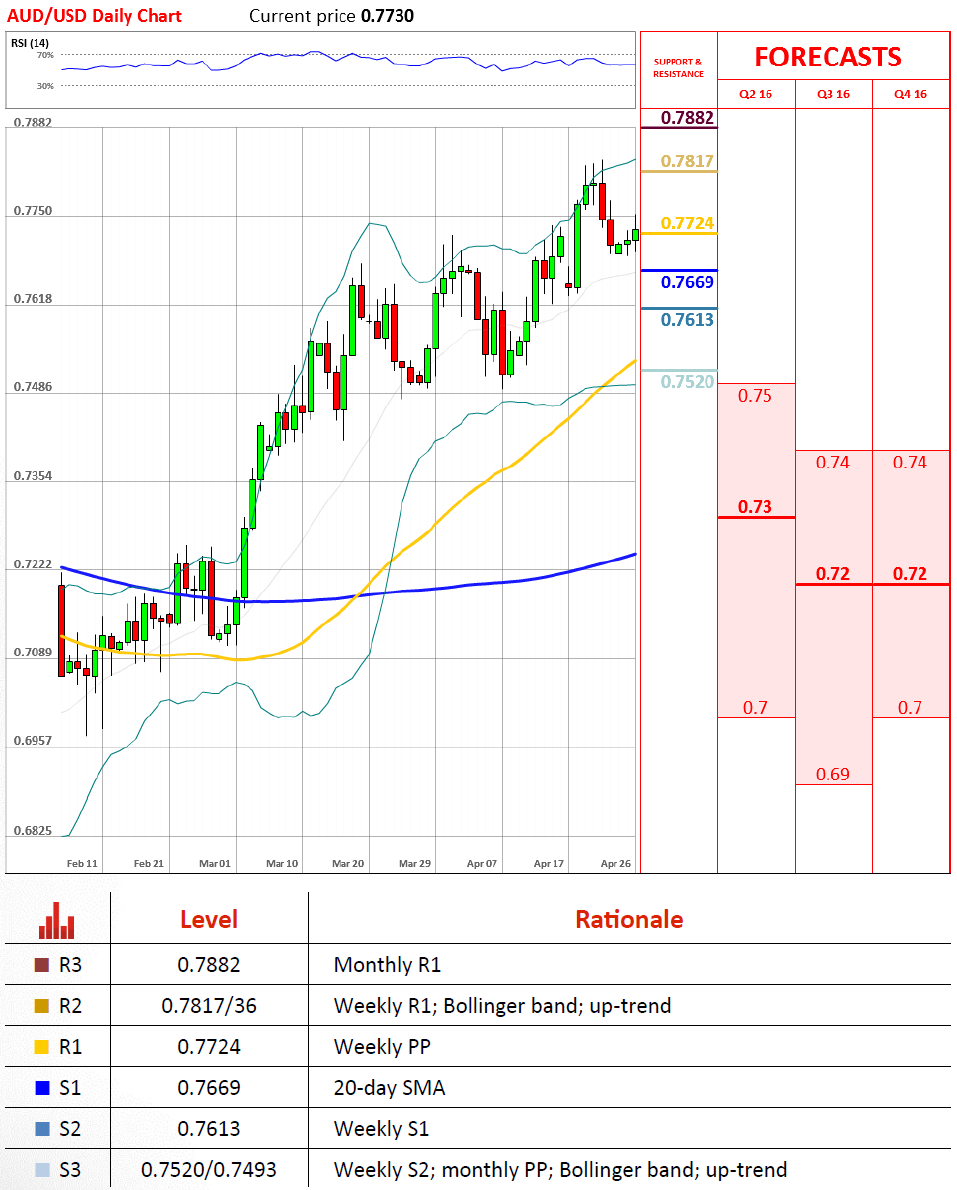The image size is (957, 1190).
Task: Click the Weekly PP rationale cell
Action: [382, 1047]
